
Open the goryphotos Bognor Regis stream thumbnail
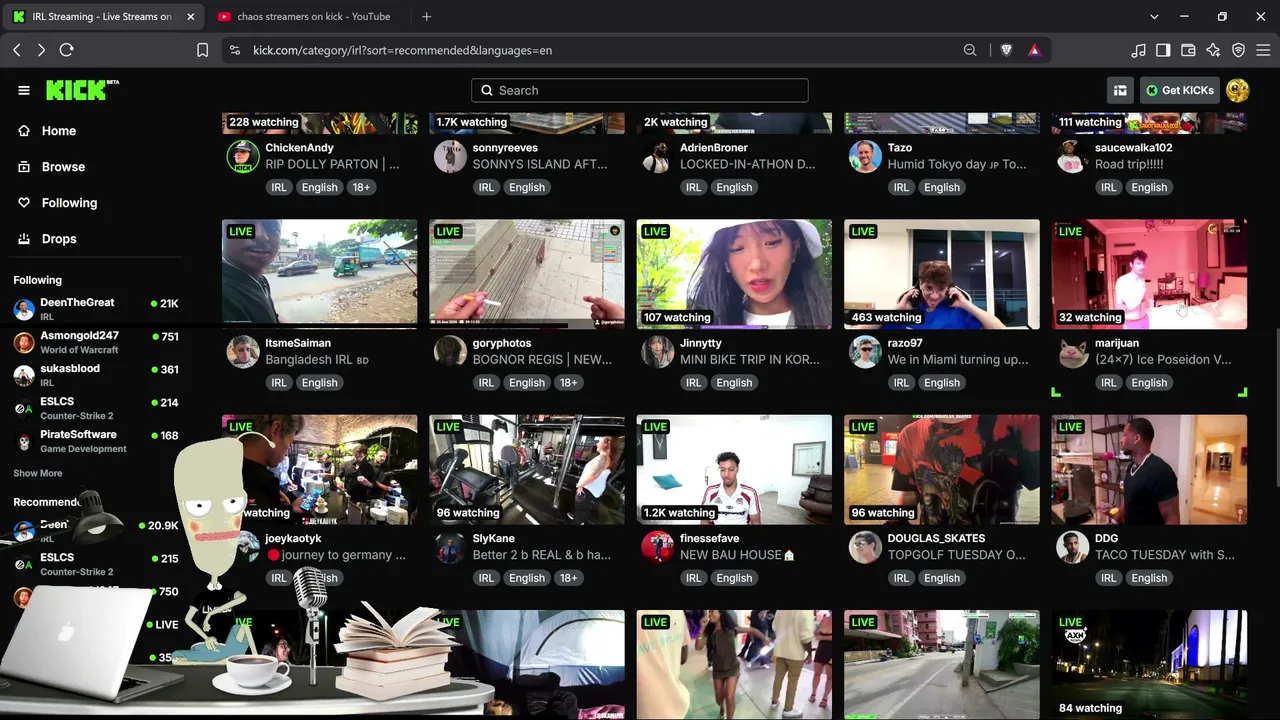point(527,274)
